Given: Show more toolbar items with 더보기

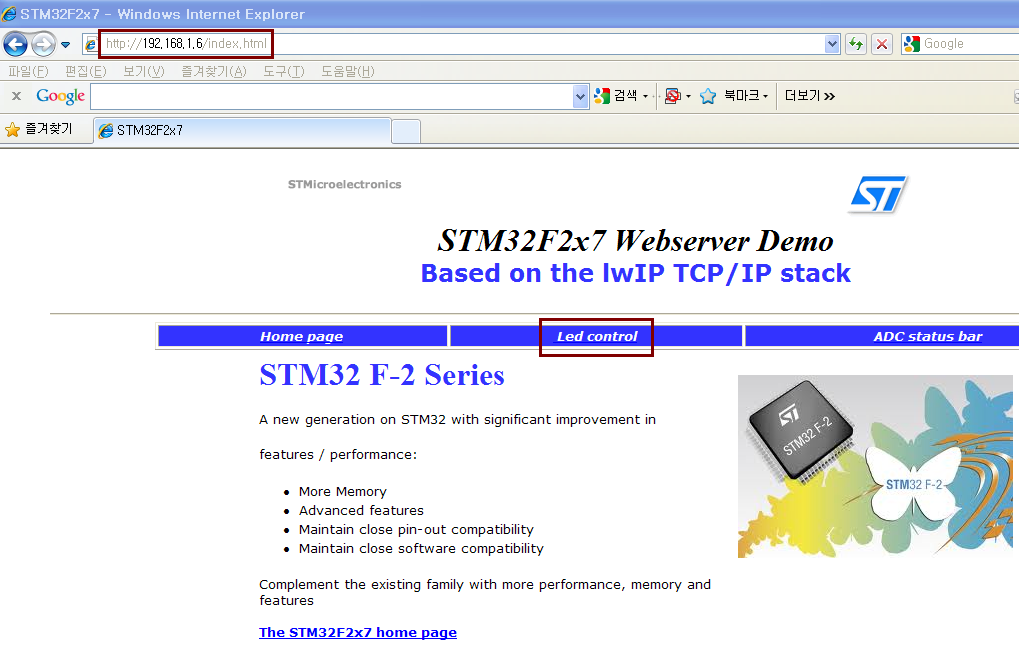Looking at the screenshot, I should point(810,96).
